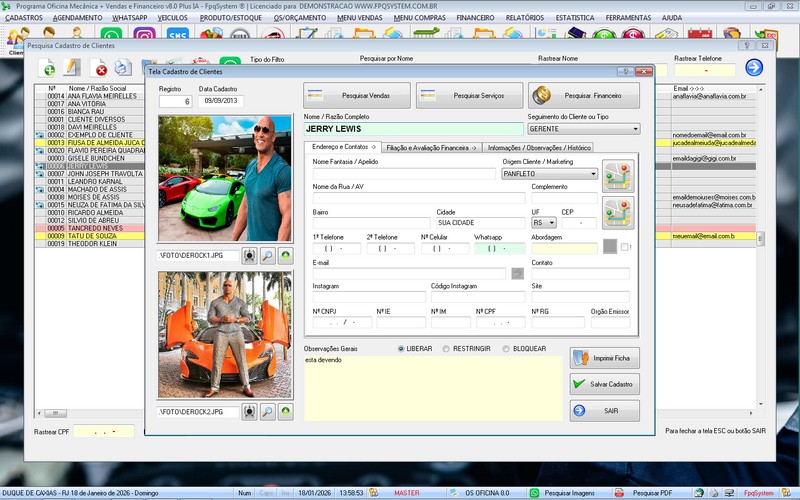
Task: Select the LIBERAR radio option
Action: point(402,349)
